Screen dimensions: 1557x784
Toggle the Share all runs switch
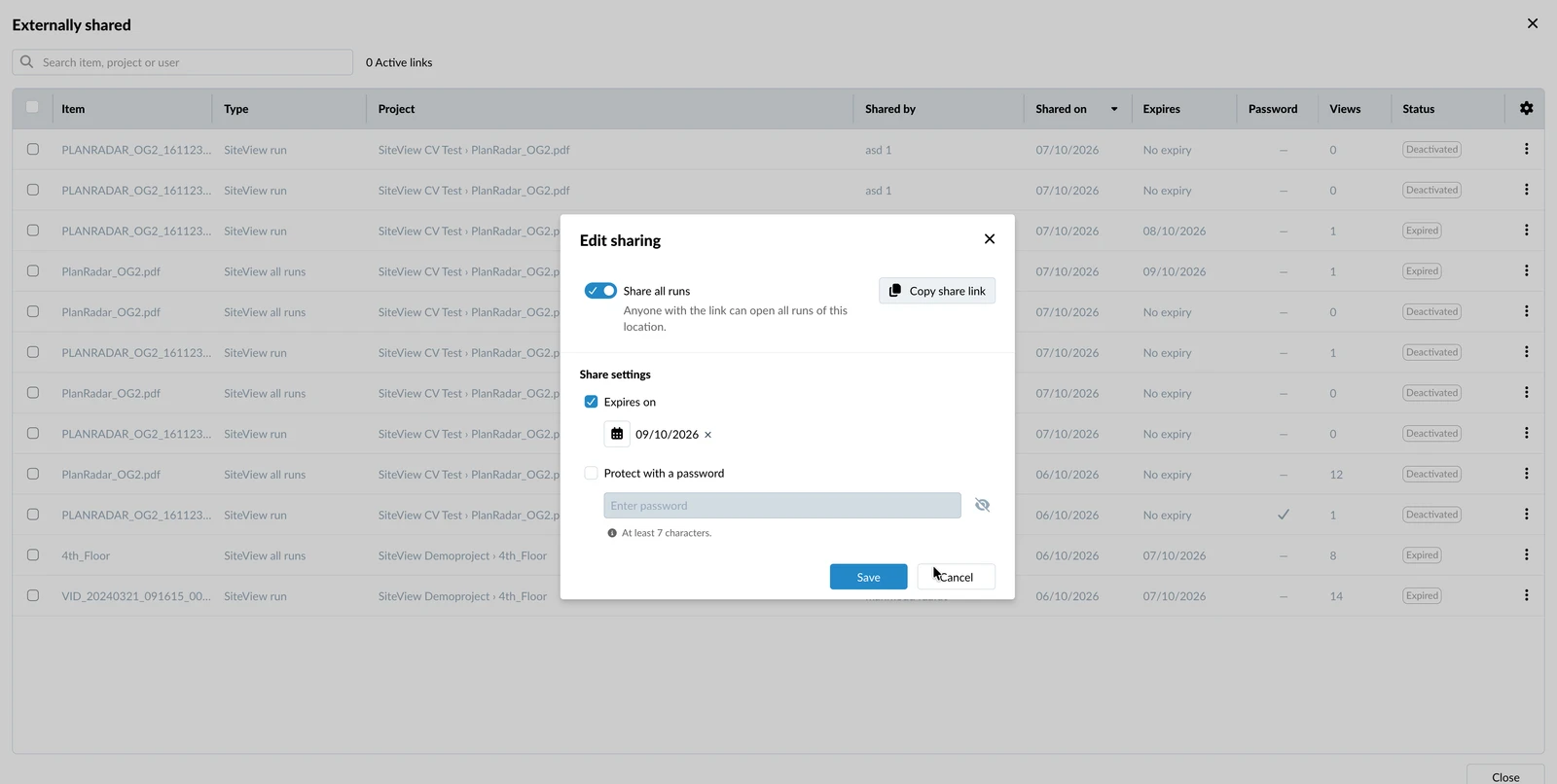coord(600,291)
